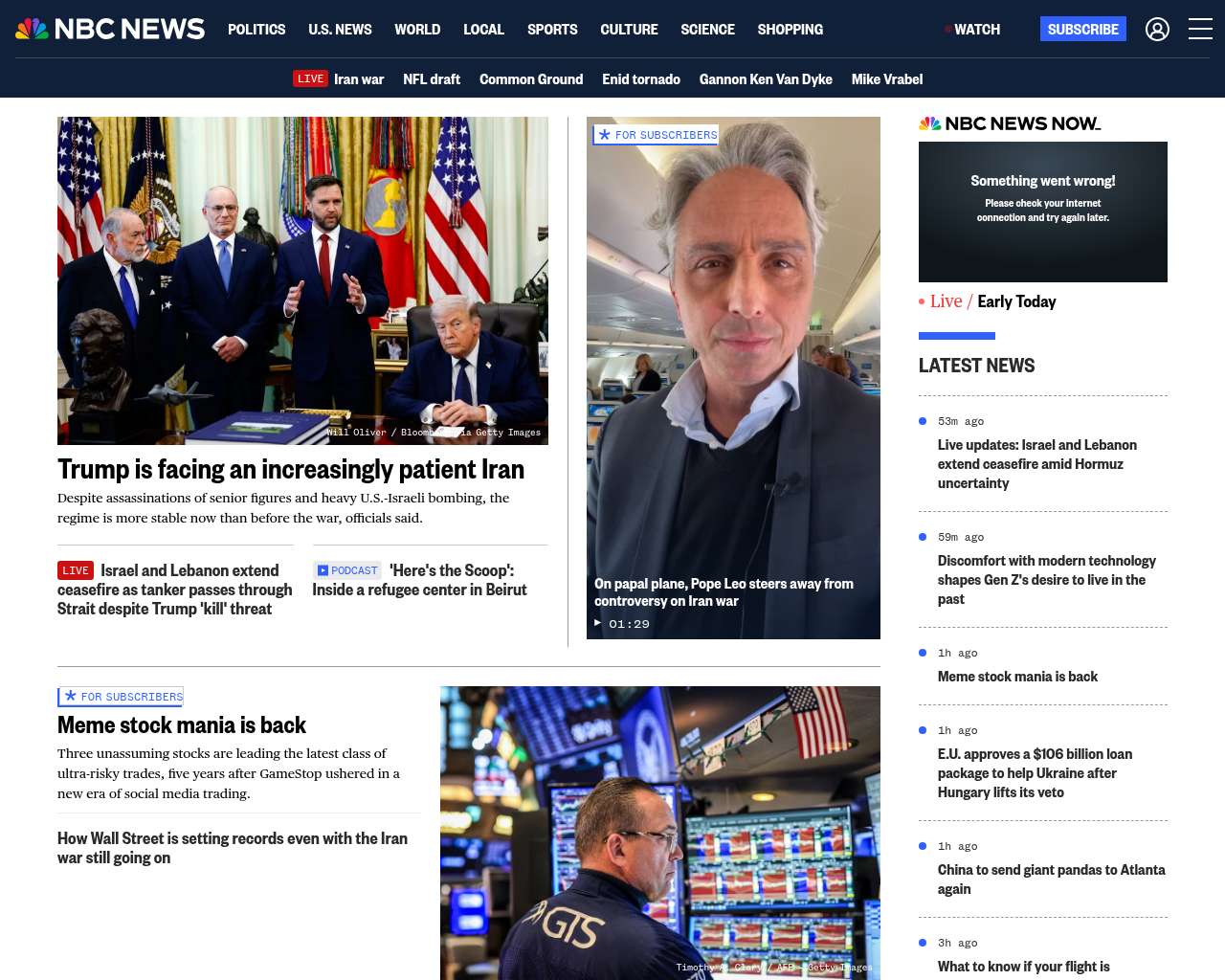Viewport: 1225px width, 980px height.
Task: Open 'China to send giant pandas to Atlanta' story
Action: 1051,880
